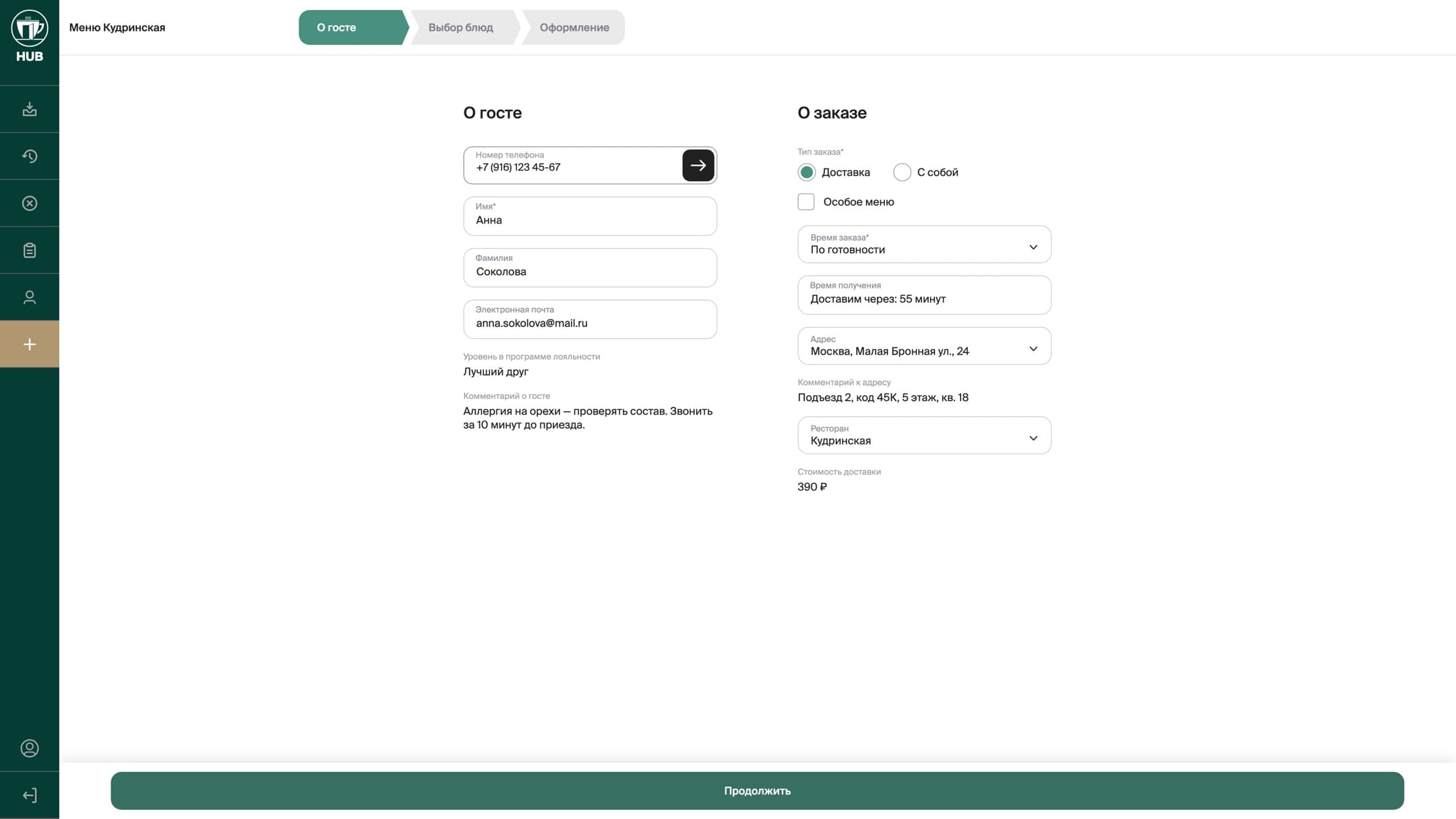
Task: Select the С собой radio button
Action: click(x=902, y=173)
